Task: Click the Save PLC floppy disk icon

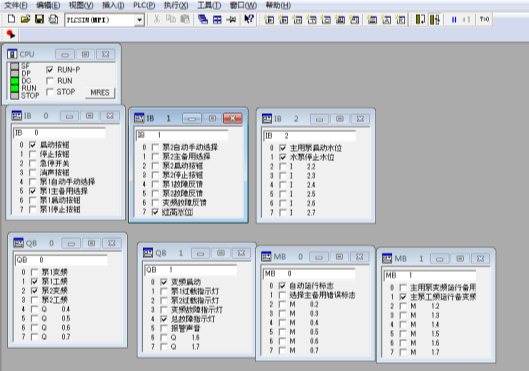Action: coord(39,19)
